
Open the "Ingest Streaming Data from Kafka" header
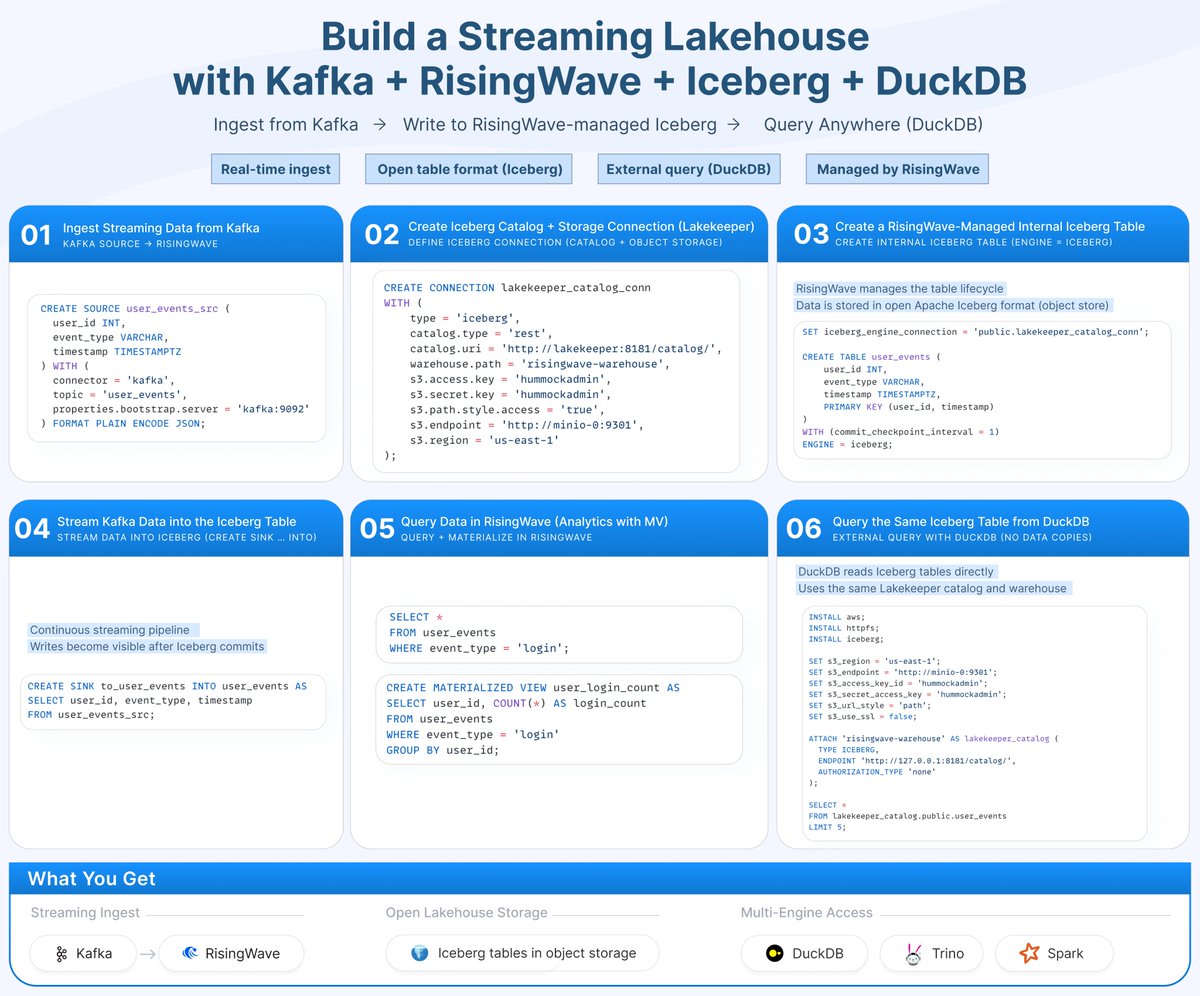[161, 228]
